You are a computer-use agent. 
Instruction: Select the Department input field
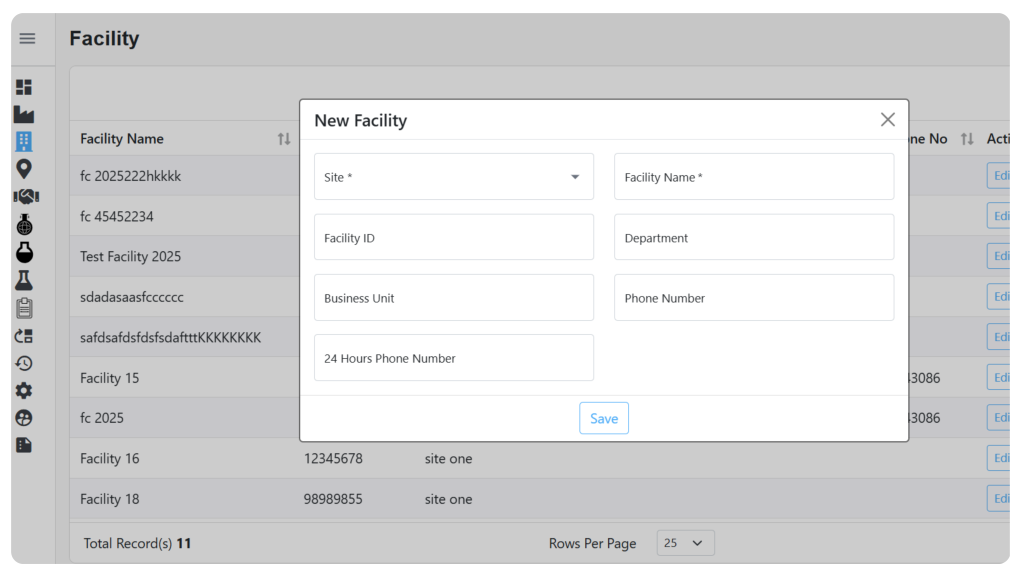[x=754, y=237]
